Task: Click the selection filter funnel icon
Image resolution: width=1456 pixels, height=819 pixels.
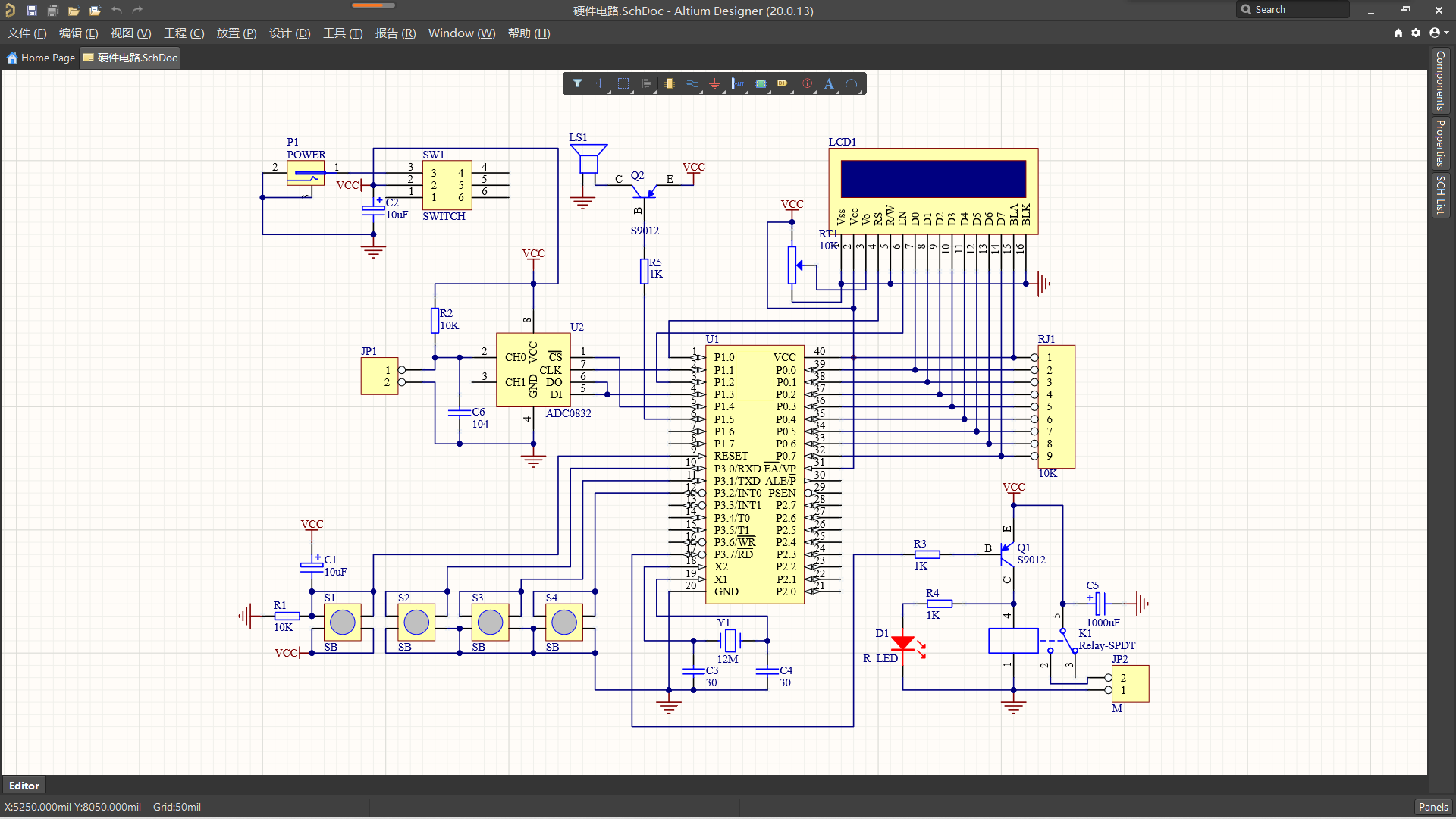Action: [577, 83]
